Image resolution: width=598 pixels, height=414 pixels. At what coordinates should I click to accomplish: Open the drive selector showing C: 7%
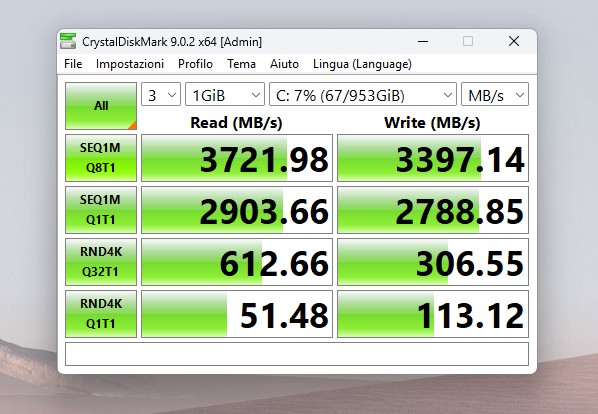[x=363, y=94]
